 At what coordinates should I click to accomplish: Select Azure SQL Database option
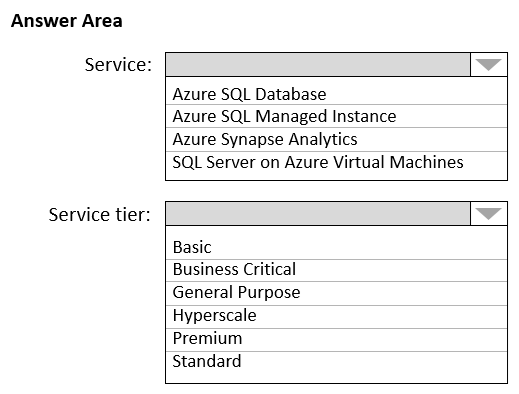(x=336, y=94)
